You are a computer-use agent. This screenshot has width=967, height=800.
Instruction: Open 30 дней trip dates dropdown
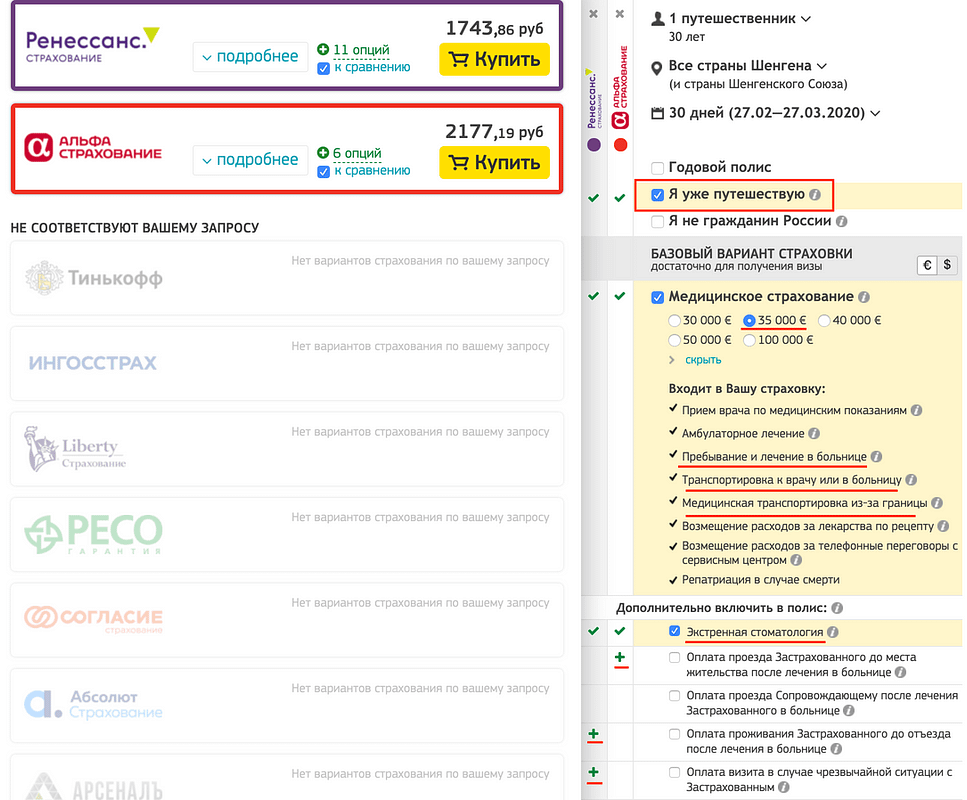tap(774, 113)
